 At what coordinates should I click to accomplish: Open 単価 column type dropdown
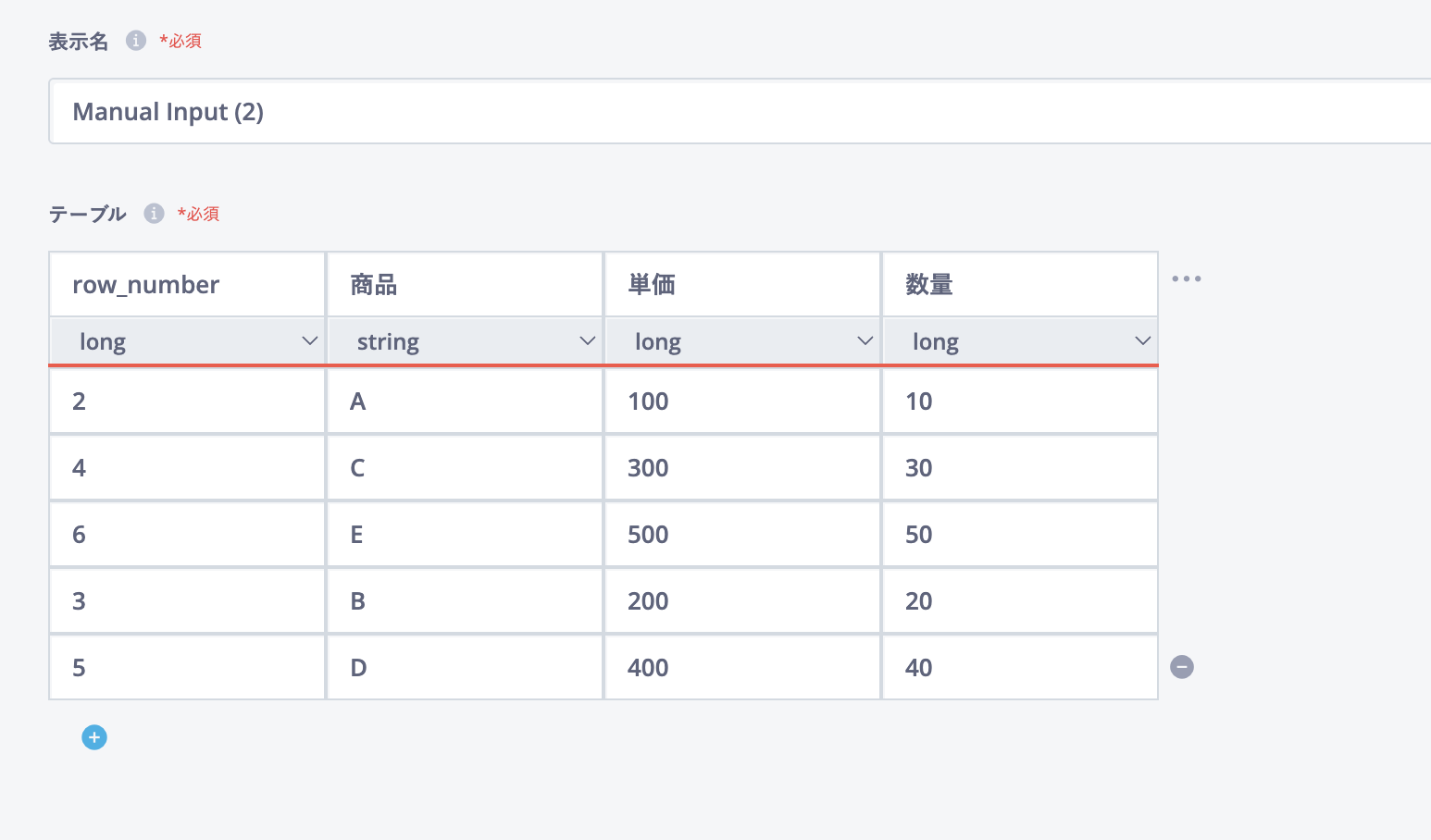[742, 341]
